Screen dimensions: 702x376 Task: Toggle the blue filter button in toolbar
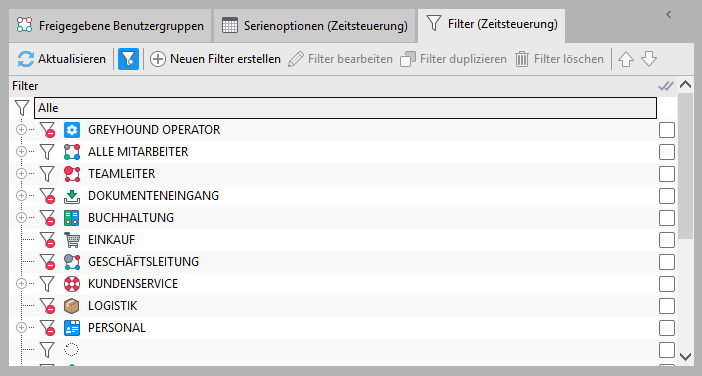(128, 59)
